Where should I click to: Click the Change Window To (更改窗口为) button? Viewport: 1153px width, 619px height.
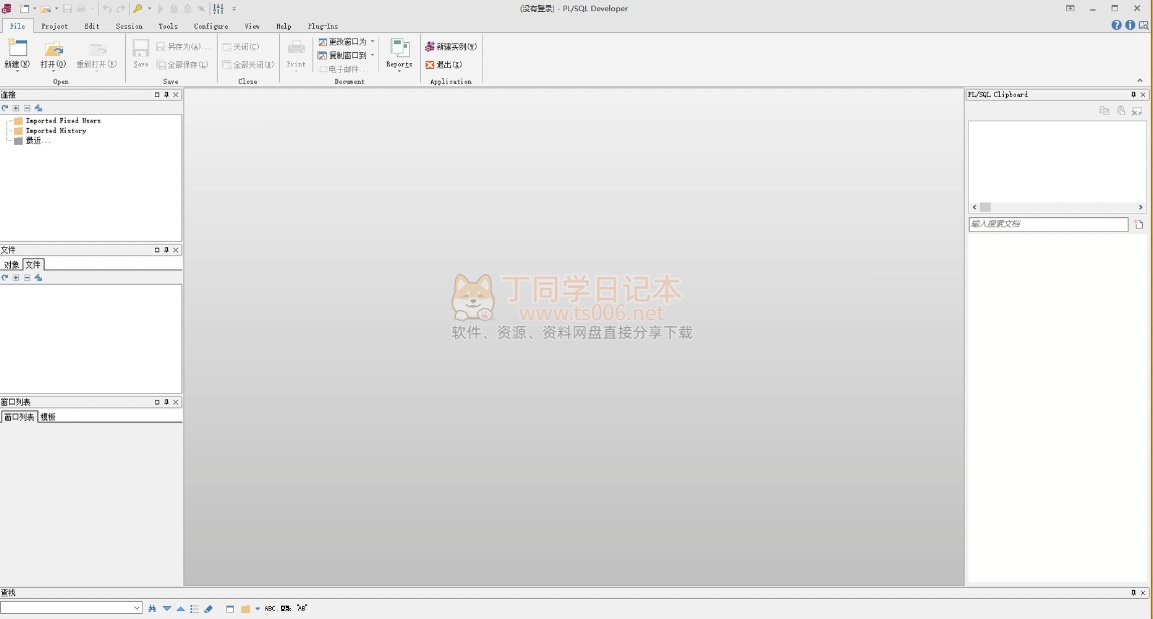[342, 42]
